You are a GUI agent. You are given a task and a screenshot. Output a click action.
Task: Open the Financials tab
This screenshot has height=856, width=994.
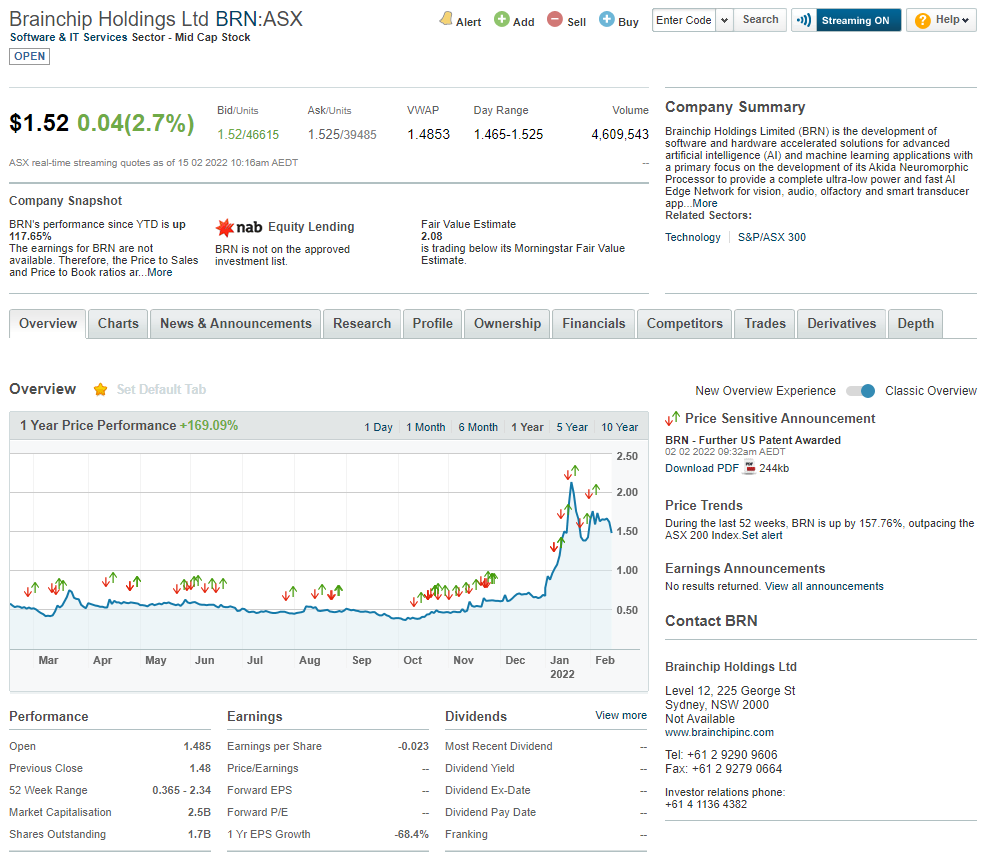(x=593, y=323)
